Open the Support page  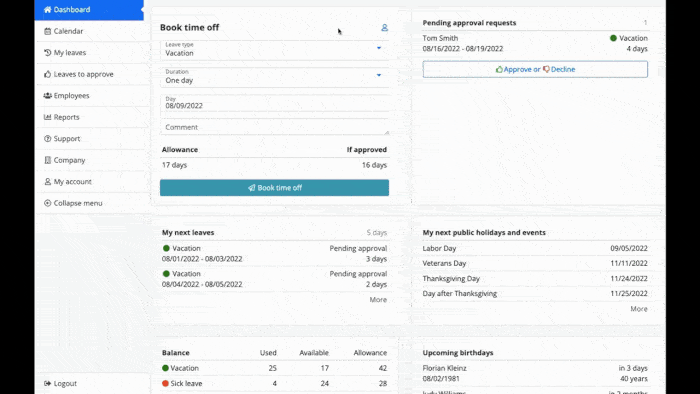pos(89,138)
